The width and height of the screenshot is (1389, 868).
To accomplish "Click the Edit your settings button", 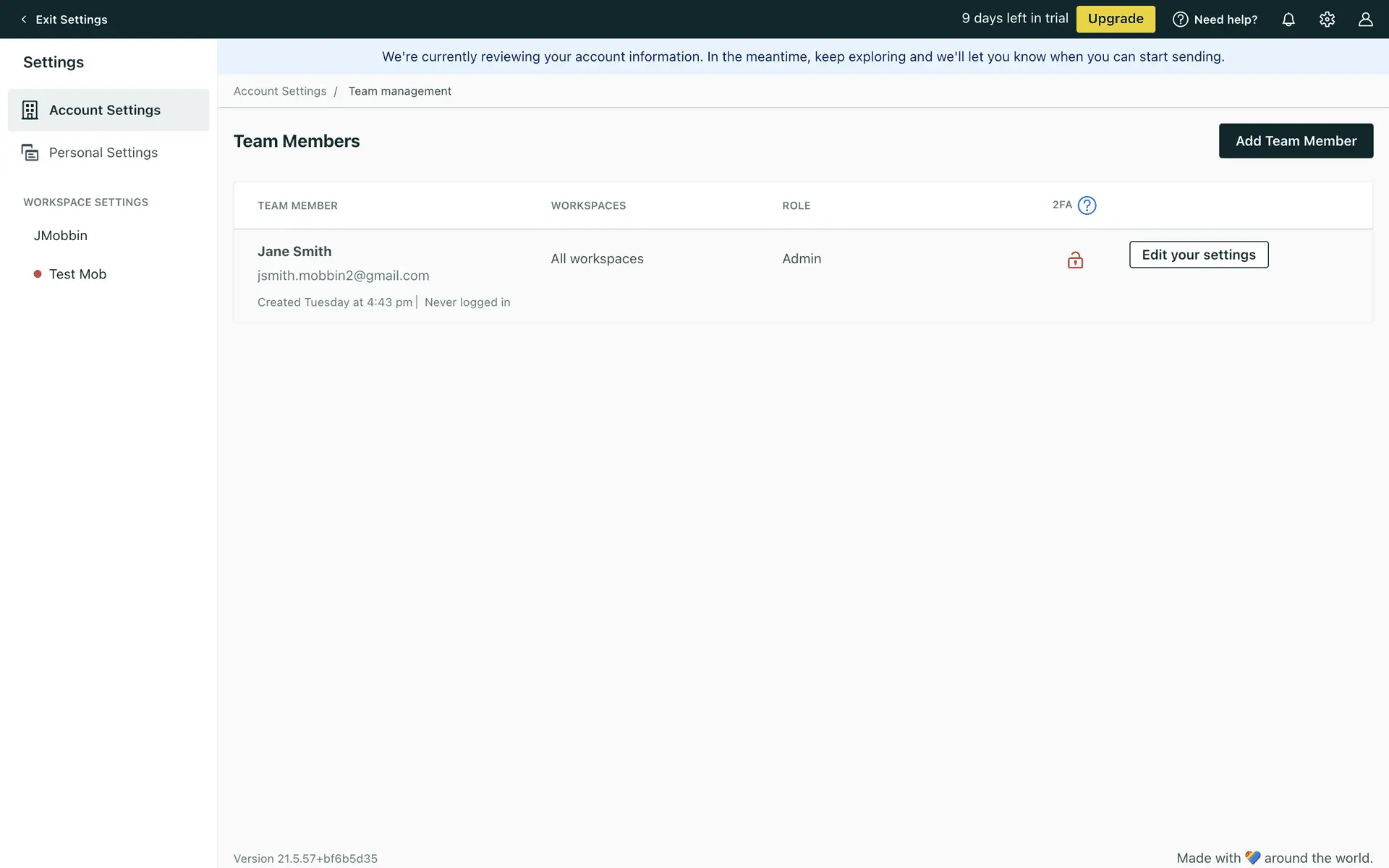I will coord(1199,255).
